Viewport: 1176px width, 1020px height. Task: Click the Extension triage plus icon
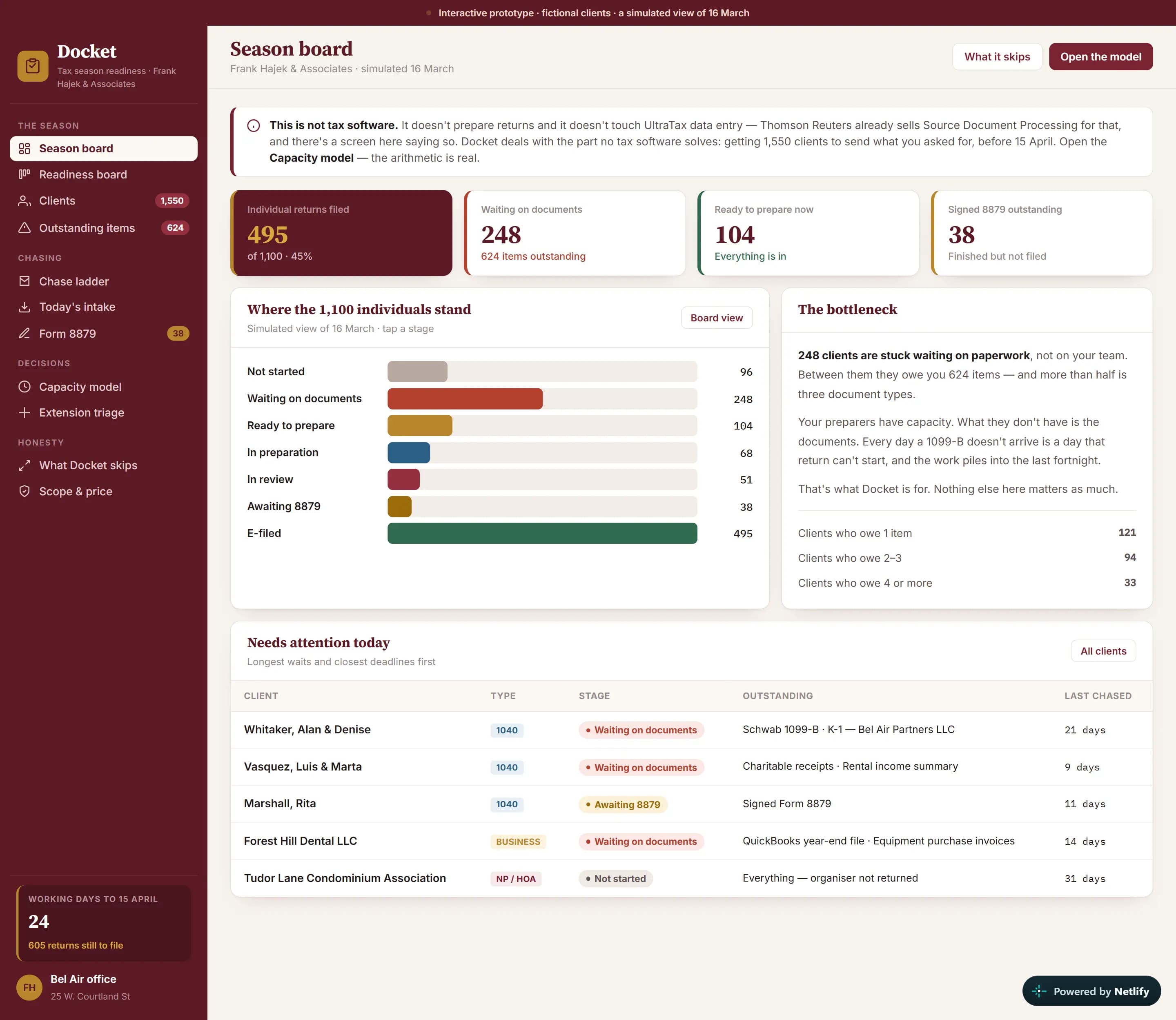(x=24, y=413)
